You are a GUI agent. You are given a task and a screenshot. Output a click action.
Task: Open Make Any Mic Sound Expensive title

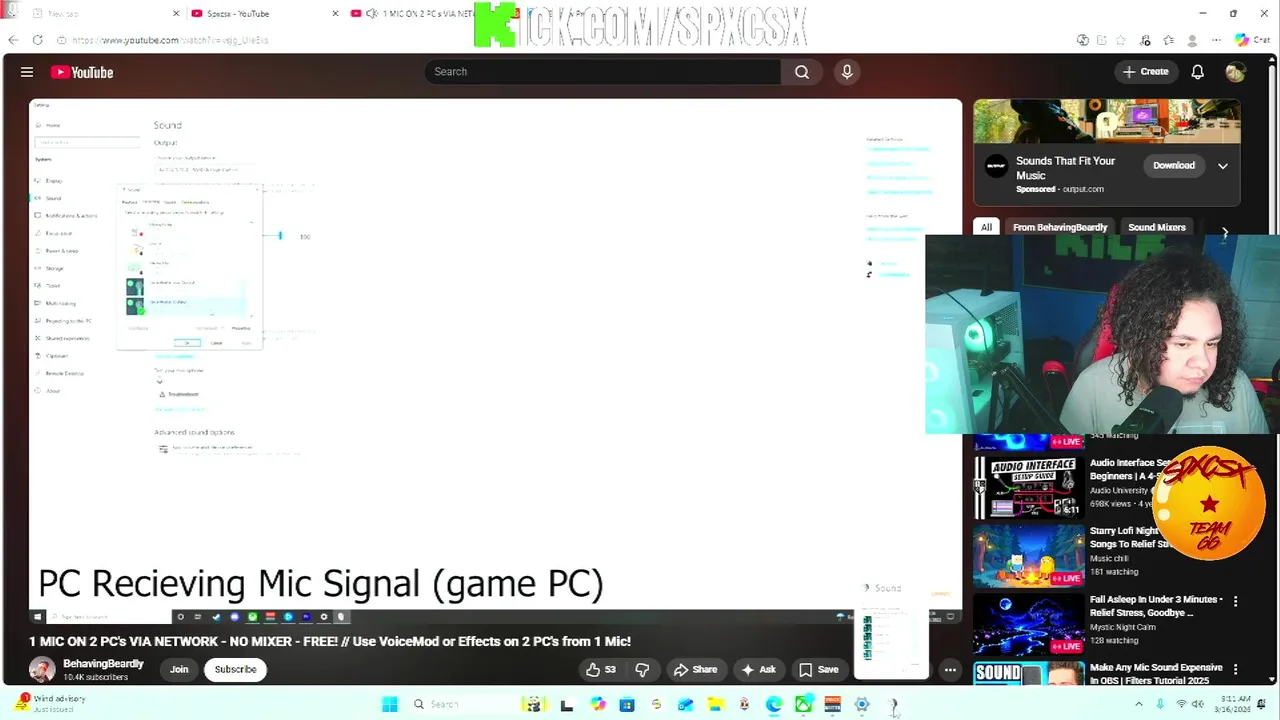click(1156, 674)
